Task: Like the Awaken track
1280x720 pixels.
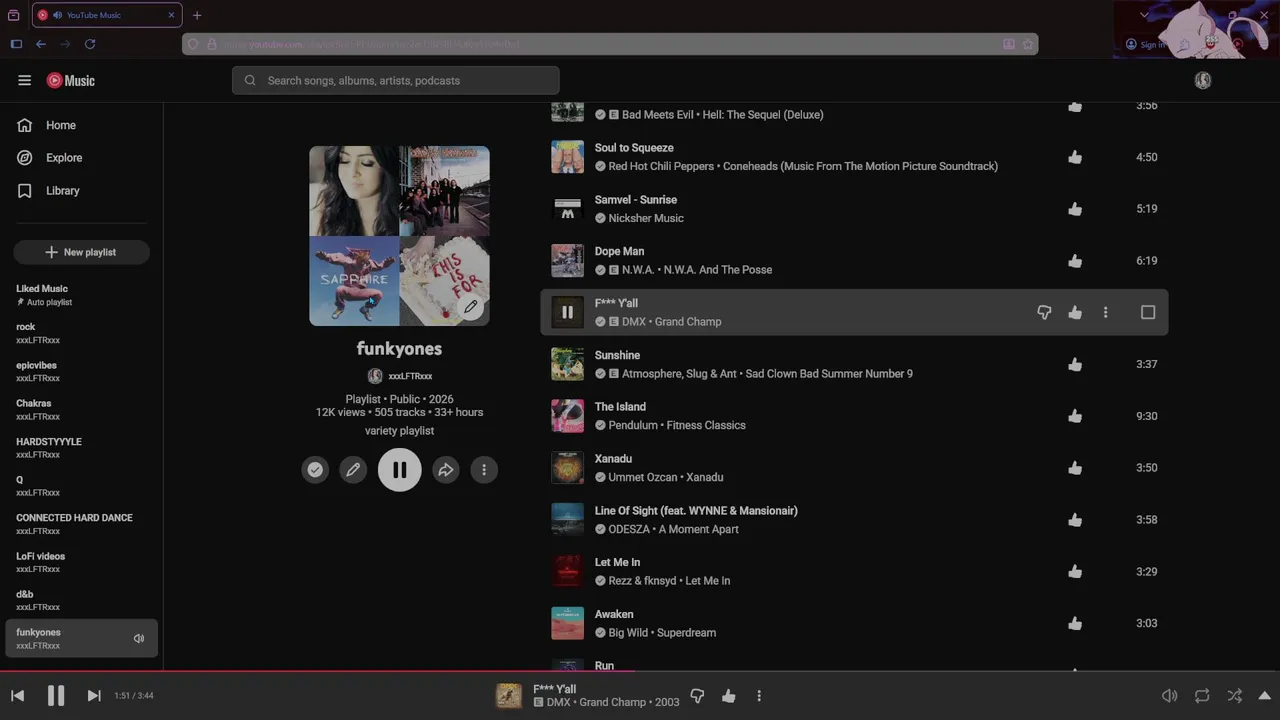Action: pos(1075,624)
